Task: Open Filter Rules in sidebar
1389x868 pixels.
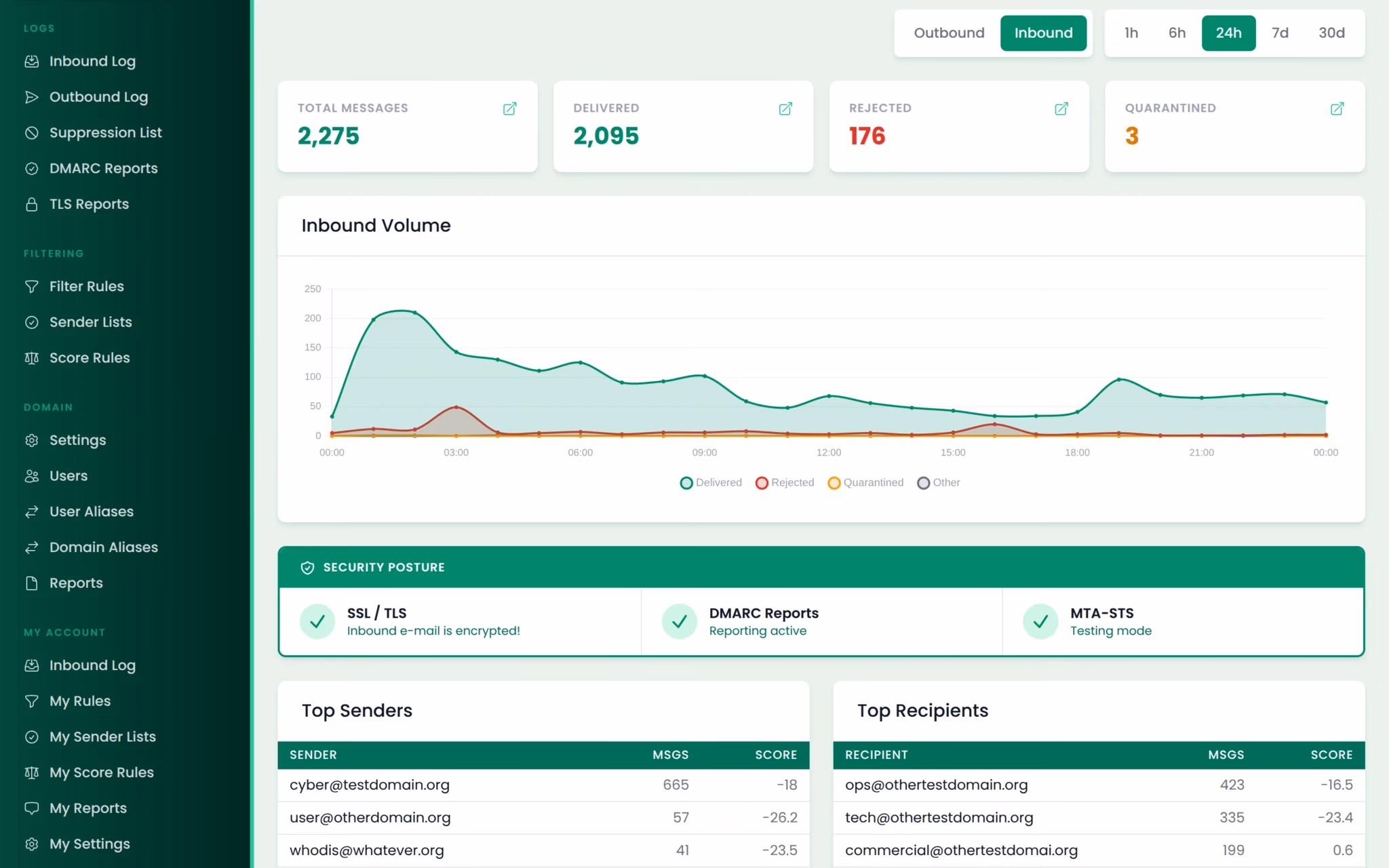Action: tap(87, 286)
